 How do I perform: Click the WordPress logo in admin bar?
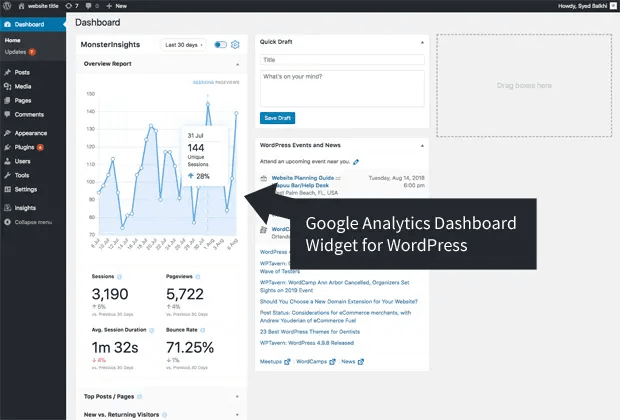8,6
